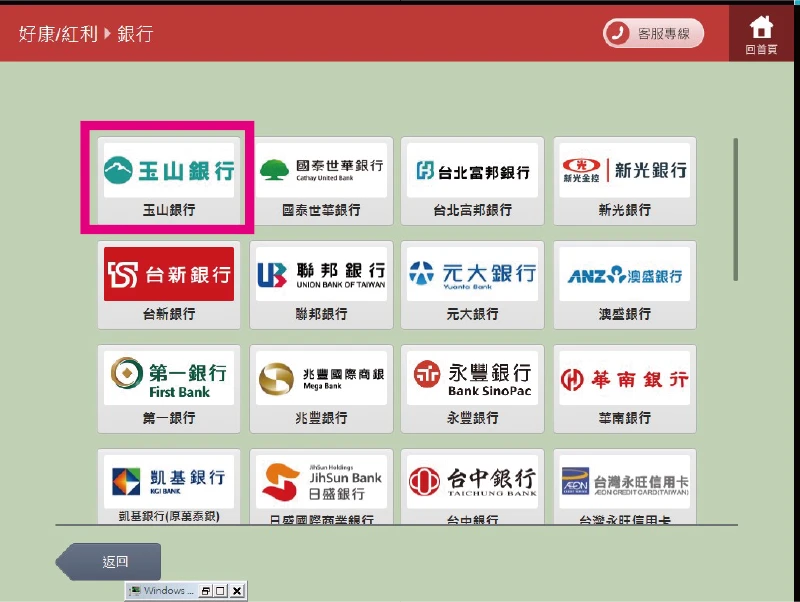Choose the 聯邦銀行 Union Bank of Taiwan logo
The height and width of the screenshot is (602, 800).
click(321, 274)
